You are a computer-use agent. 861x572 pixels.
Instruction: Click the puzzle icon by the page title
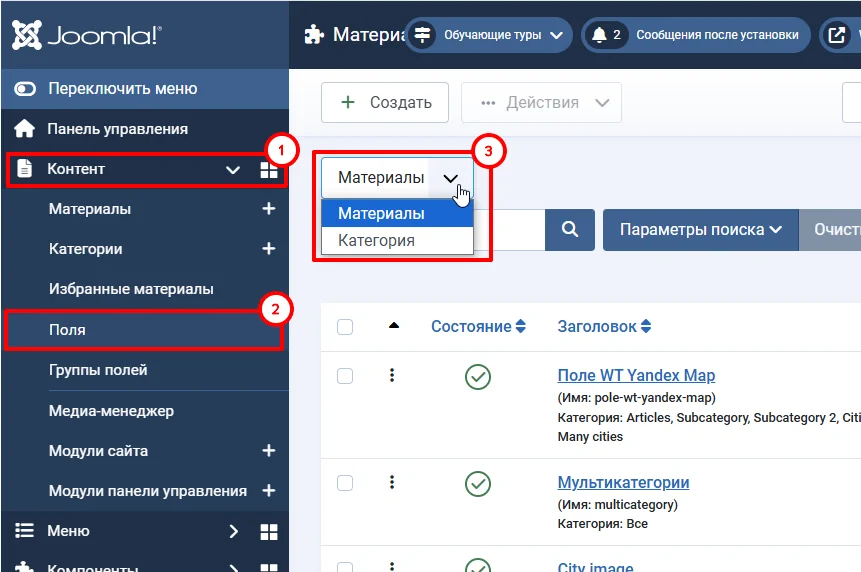314,35
